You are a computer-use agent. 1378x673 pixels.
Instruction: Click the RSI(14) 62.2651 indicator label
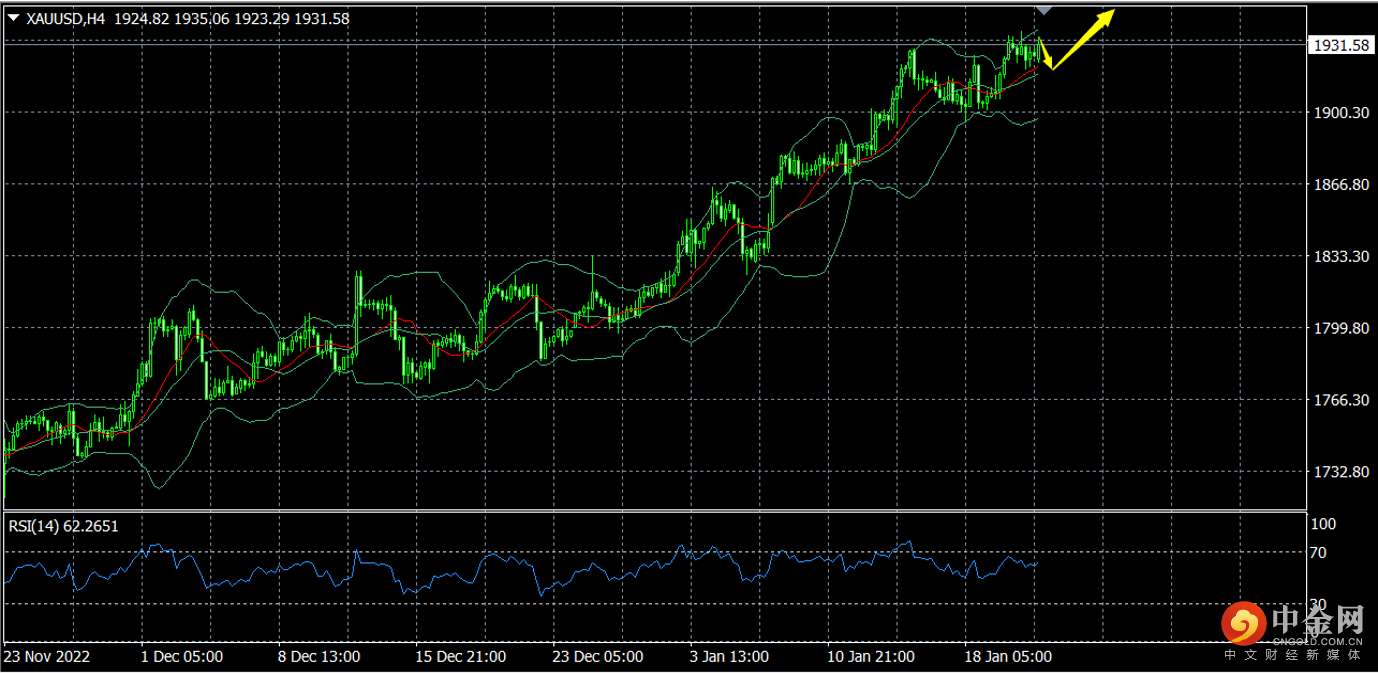[x=64, y=526]
